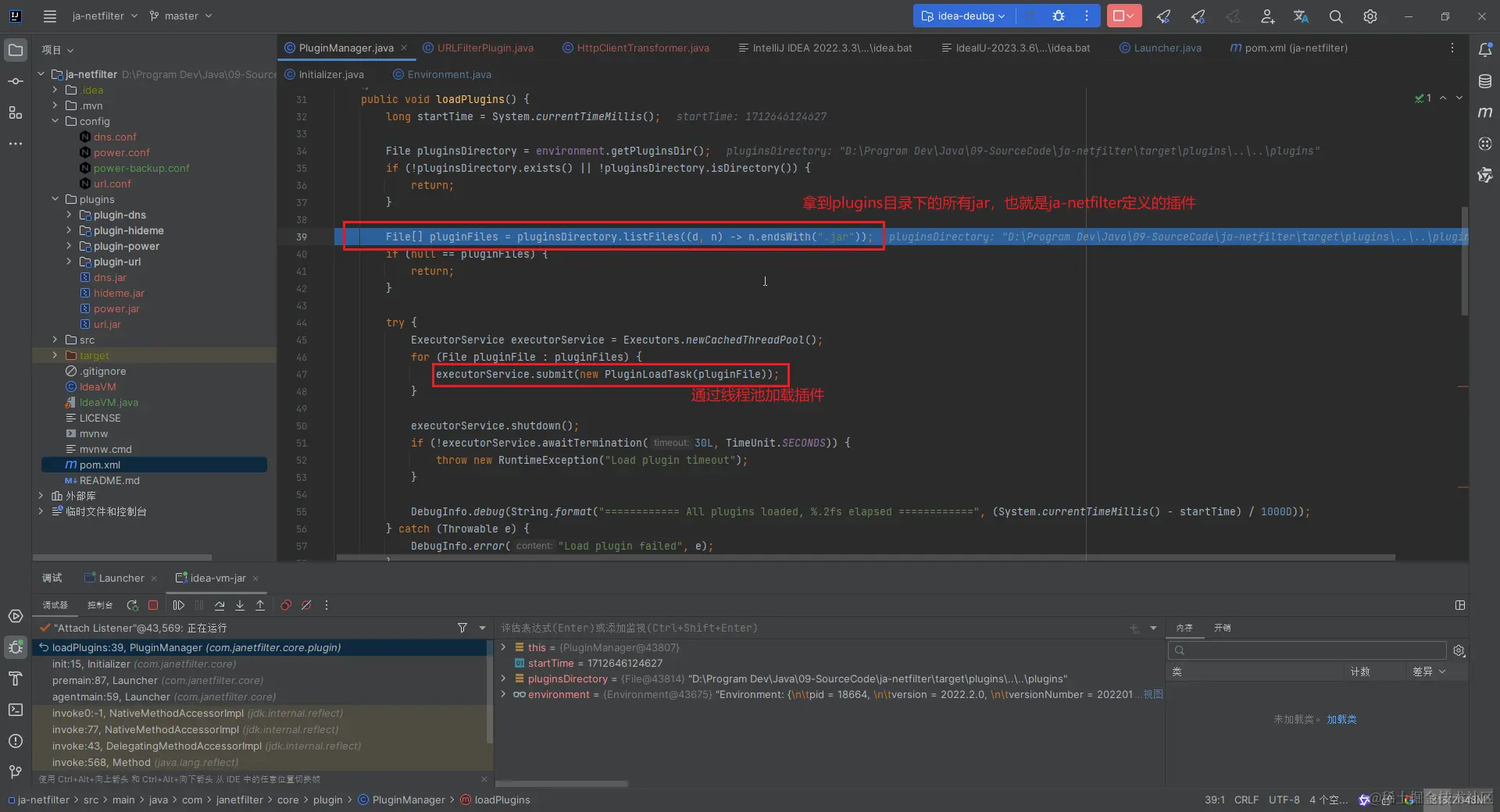Viewport: 1500px width, 812px height.
Task: Open Search Everywhere magnifier icon
Action: tap(1336, 16)
